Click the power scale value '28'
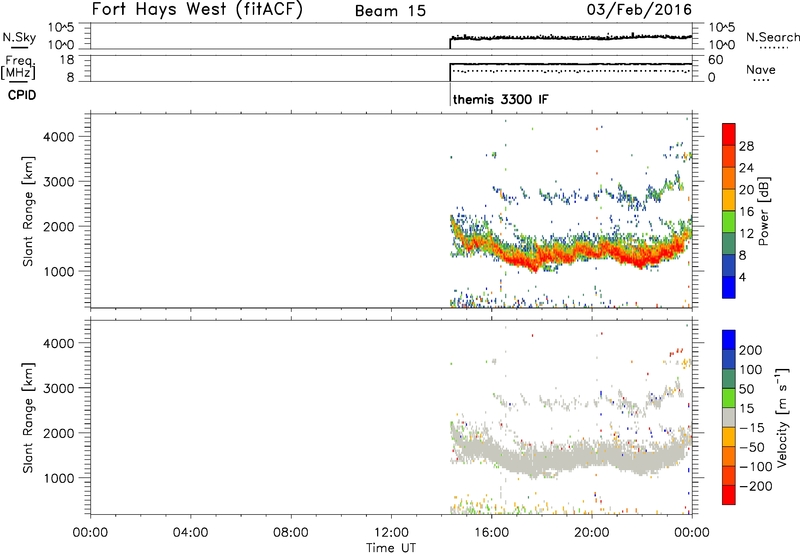The height and width of the screenshot is (554, 800). tap(746, 146)
